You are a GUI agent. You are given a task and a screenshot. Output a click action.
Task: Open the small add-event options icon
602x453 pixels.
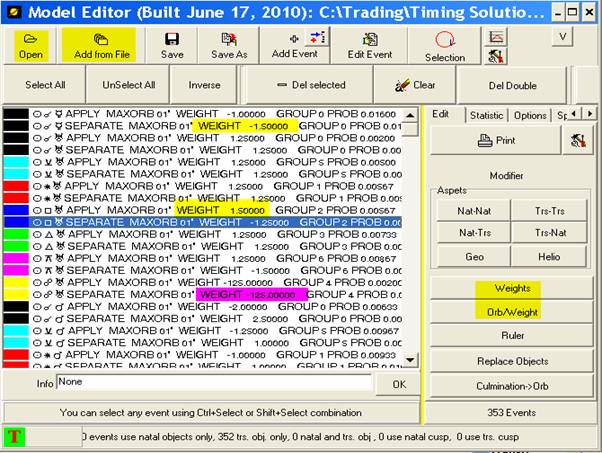pyautogui.click(x=317, y=38)
